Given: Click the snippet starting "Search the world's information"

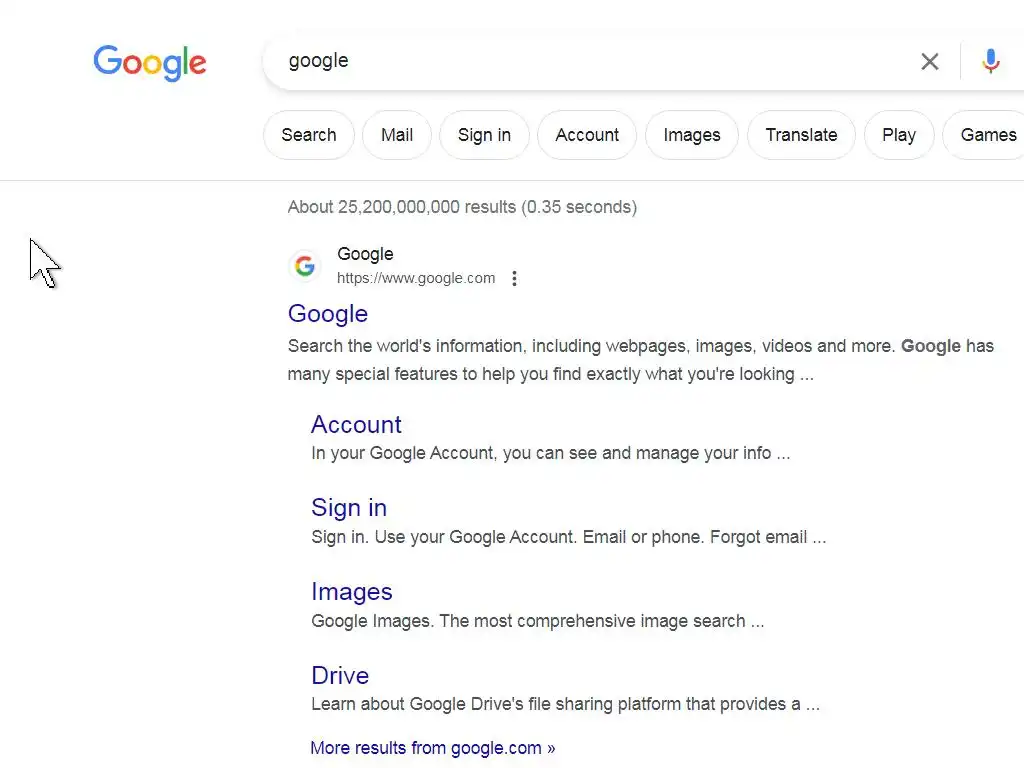Looking at the screenshot, I should click(x=641, y=360).
